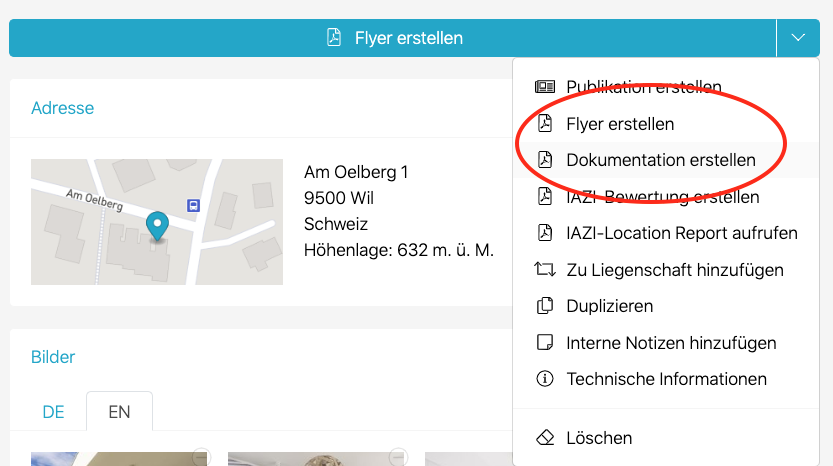Click the eraser icon next to Löschen
The height and width of the screenshot is (466, 833).
tap(545, 438)
